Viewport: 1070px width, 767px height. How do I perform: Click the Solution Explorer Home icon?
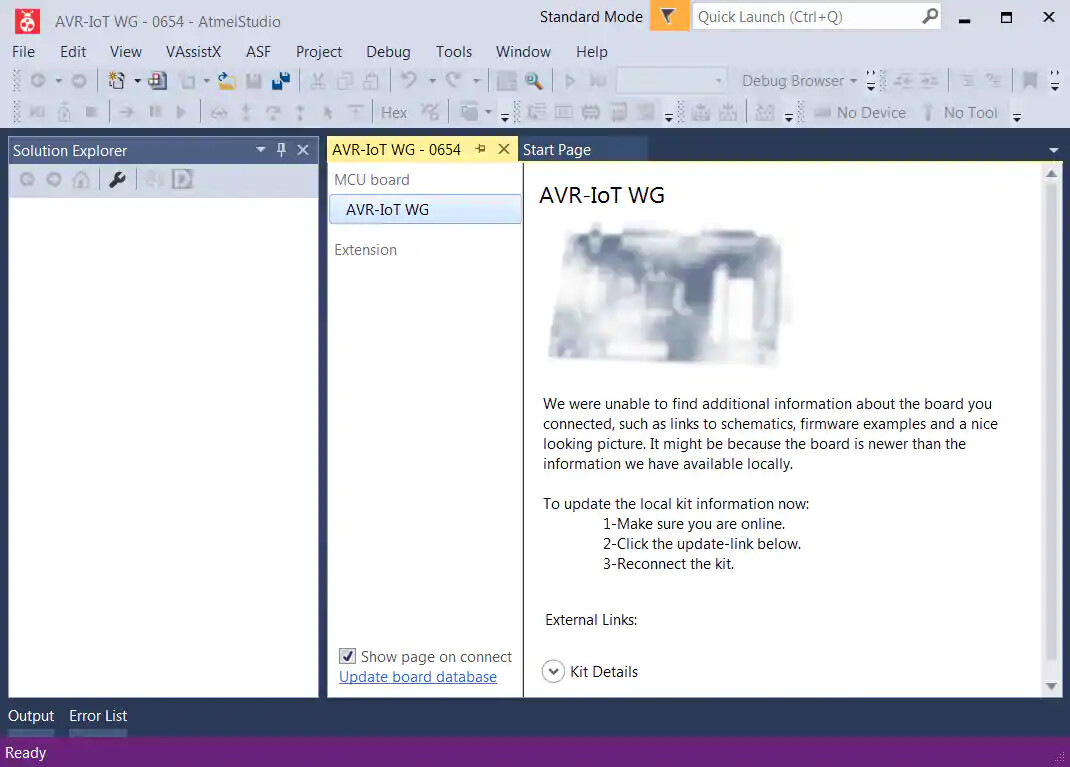[81, 179]
